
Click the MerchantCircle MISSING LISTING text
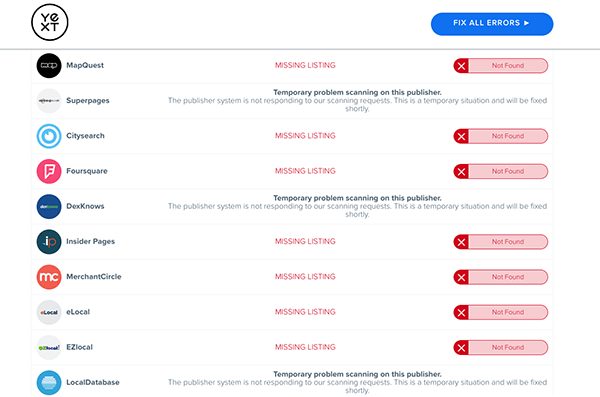pyautogui.click(x=305, y=276)
